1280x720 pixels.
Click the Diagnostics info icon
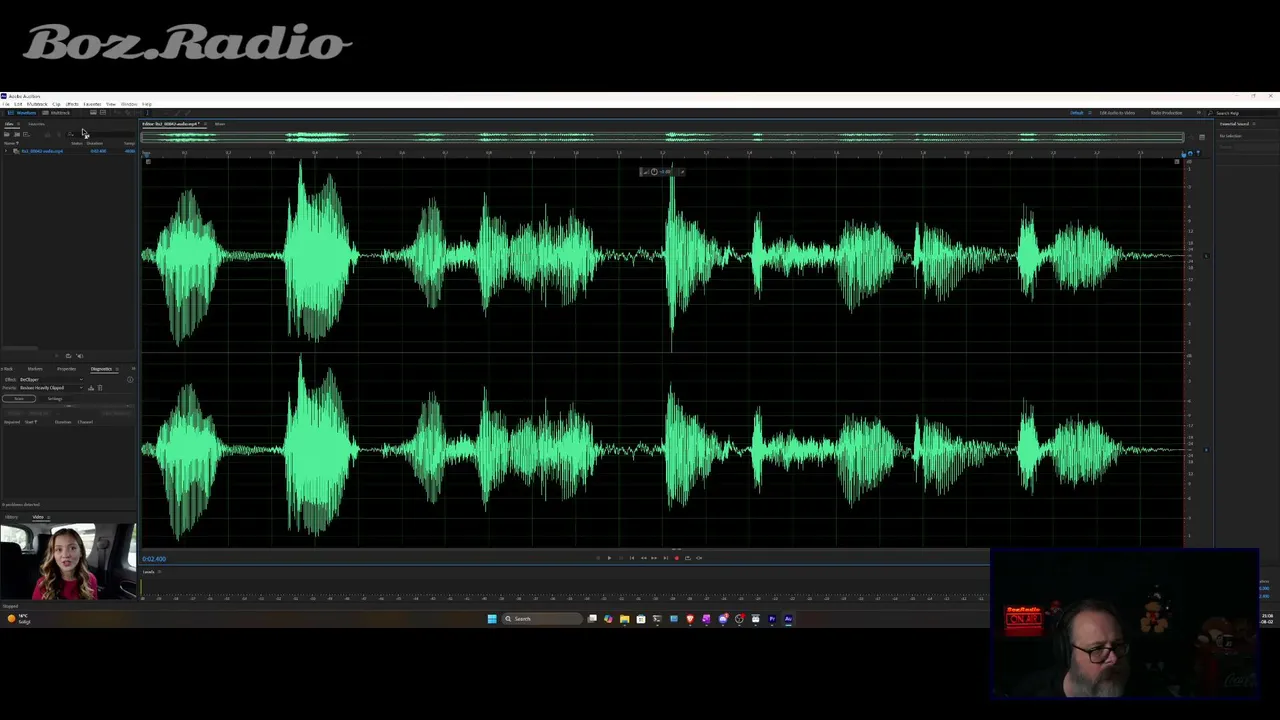[130, 380]
